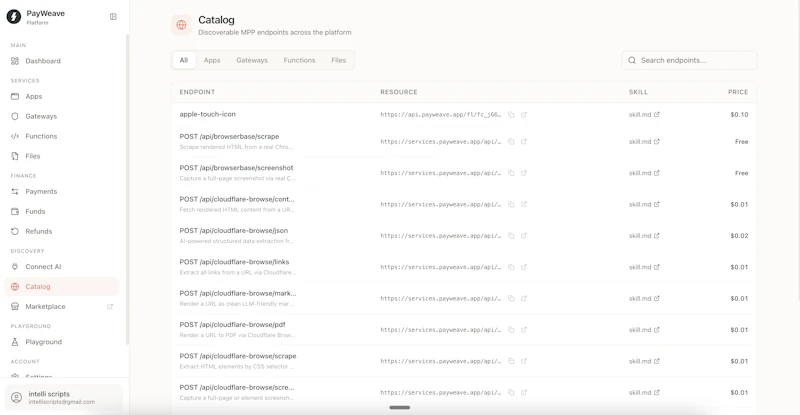Open apple-touch-icon resource in new tab
Screen dimensions: 800x415
tap(523, 115)
